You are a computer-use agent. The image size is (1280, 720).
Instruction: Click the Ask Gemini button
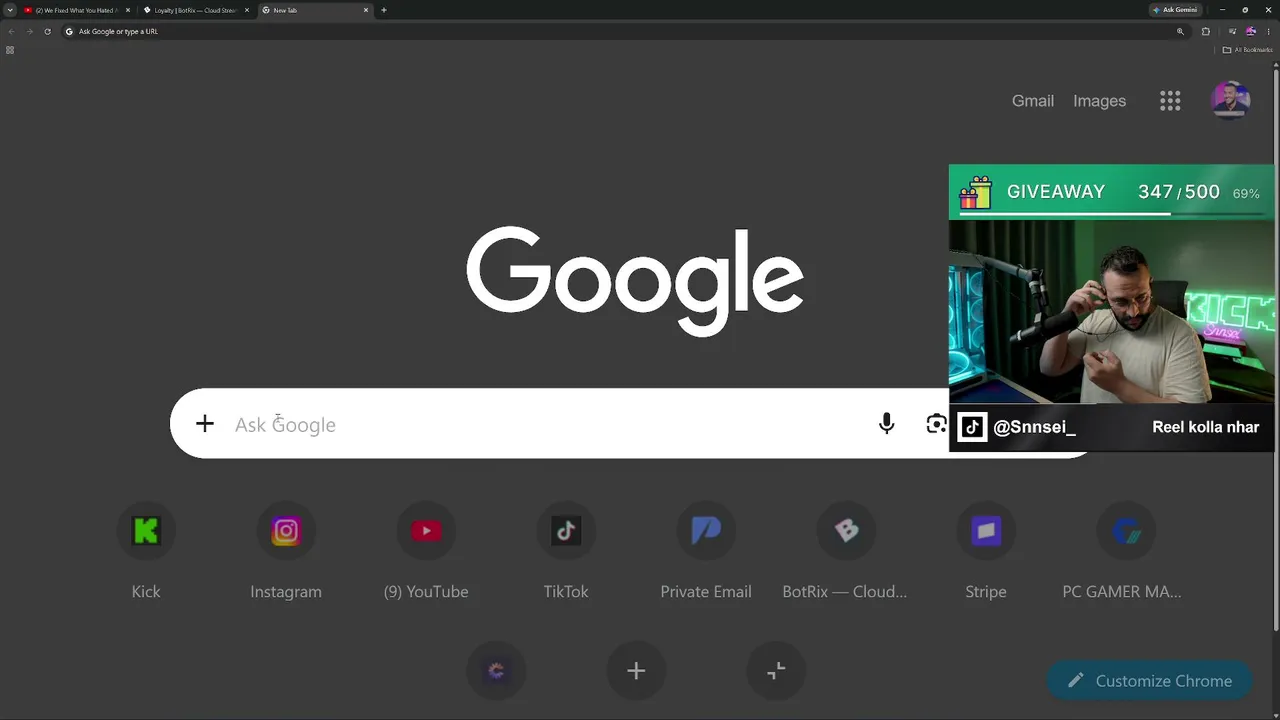click(1175, 10)
